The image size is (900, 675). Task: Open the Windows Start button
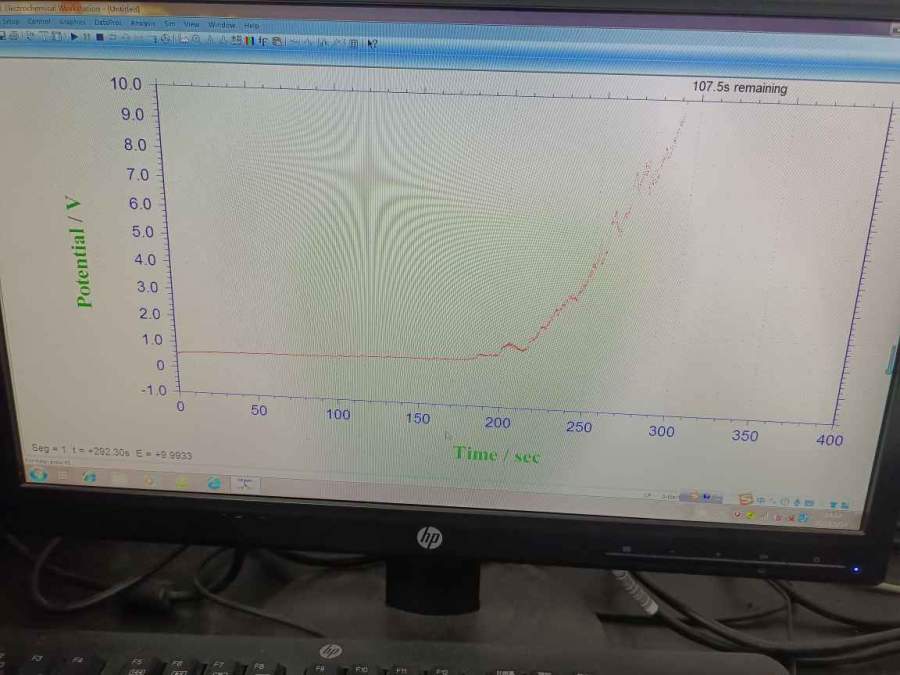38,476
